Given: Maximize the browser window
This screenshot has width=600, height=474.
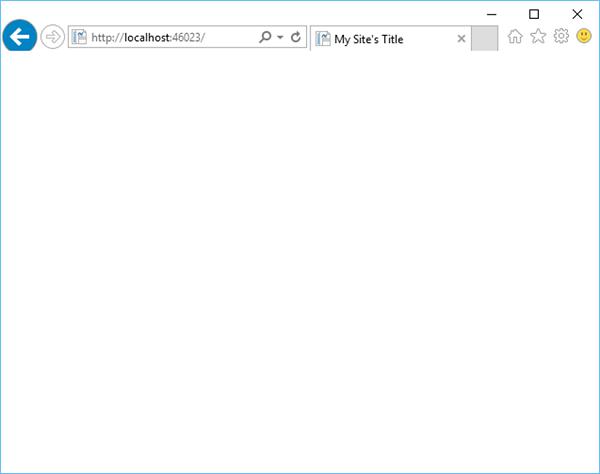Looking at the screenshot, I should tap(534, 14).
